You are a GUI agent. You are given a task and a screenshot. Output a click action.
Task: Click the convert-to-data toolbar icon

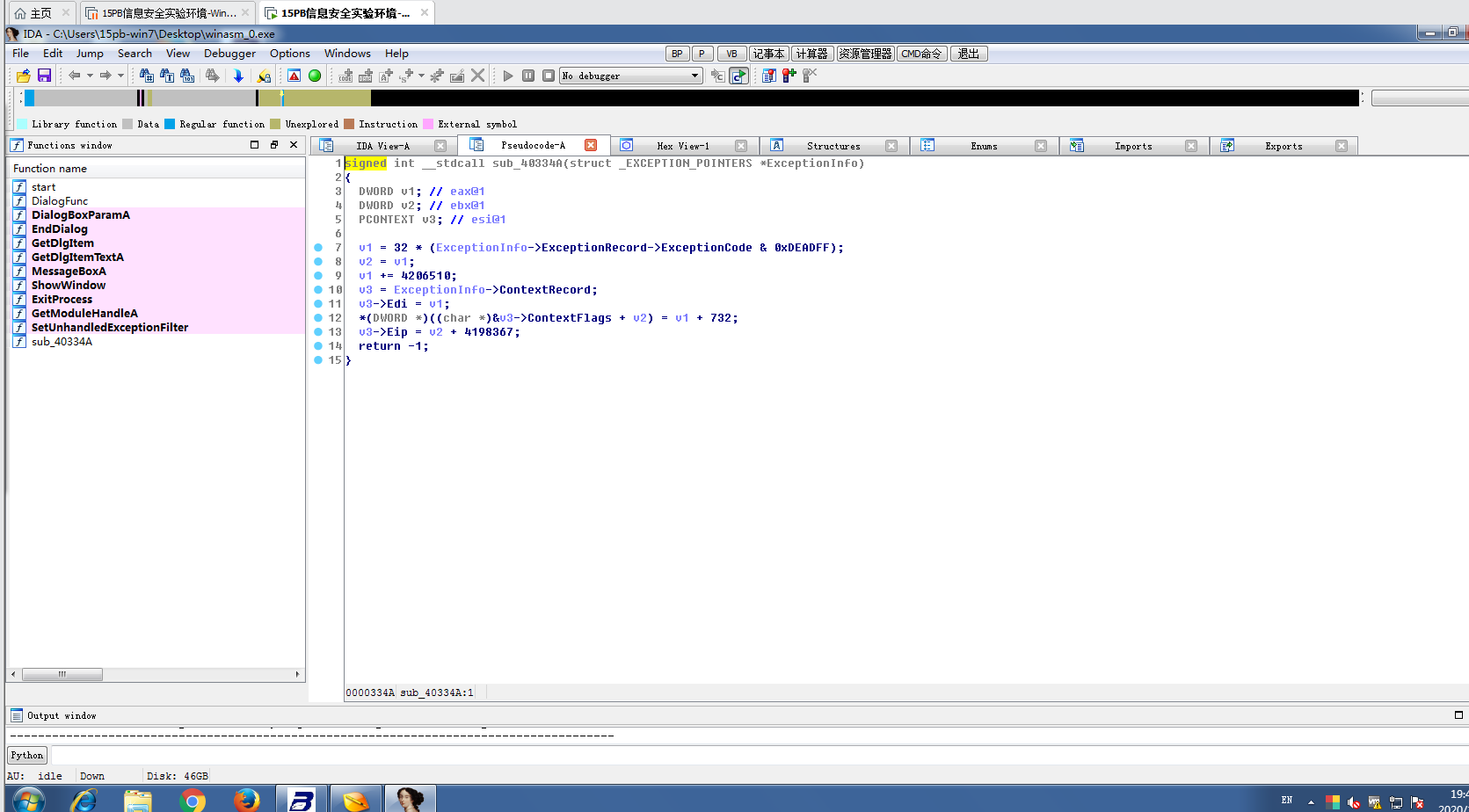[366, 76]
